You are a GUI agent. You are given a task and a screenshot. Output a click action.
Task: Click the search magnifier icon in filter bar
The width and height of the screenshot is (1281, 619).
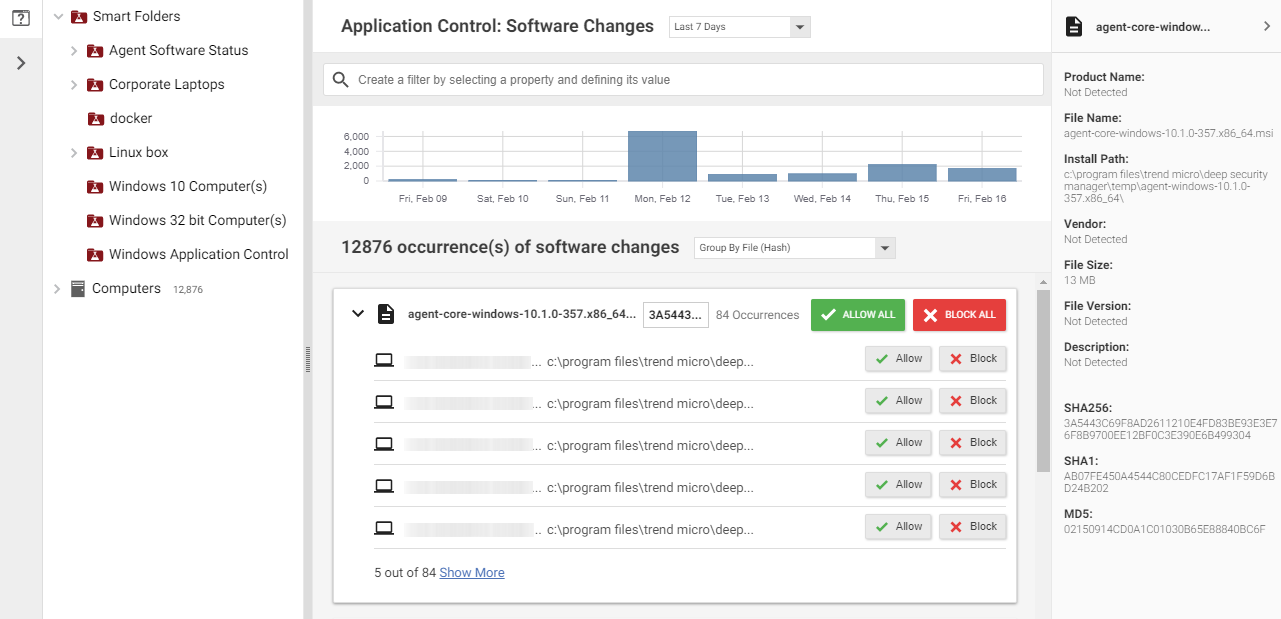pos(341,80)
